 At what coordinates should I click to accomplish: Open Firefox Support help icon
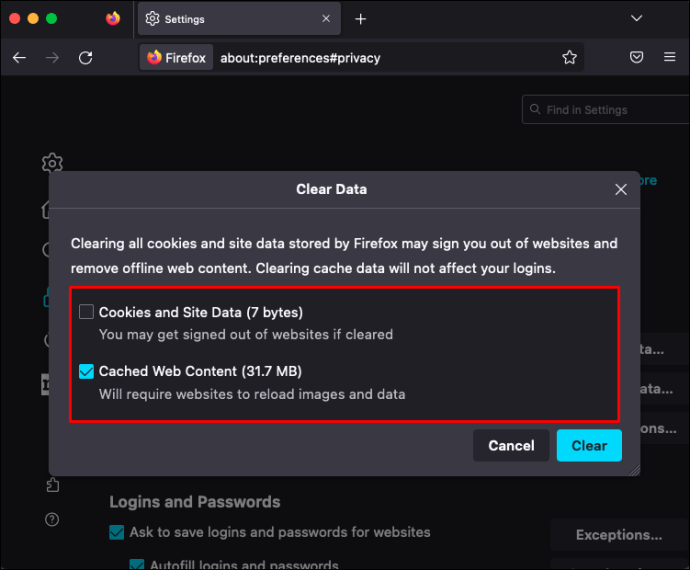pos(52,519)
